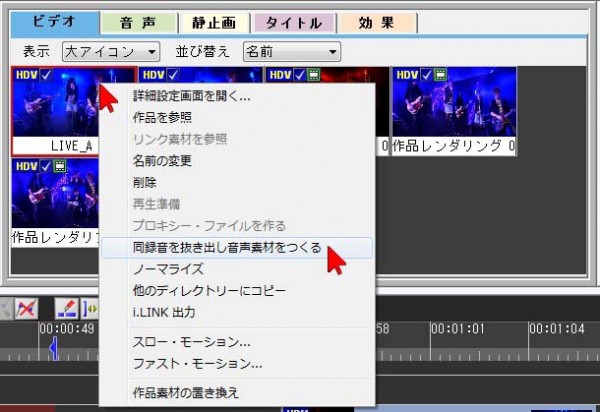Open the 効果 tab
The image size is (600, 412).
(378, 22)
